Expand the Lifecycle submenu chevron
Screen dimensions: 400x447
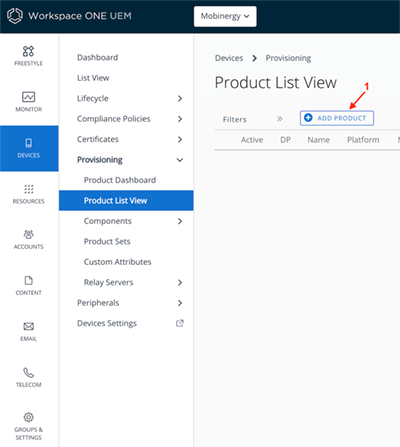[x=180, y=98]
